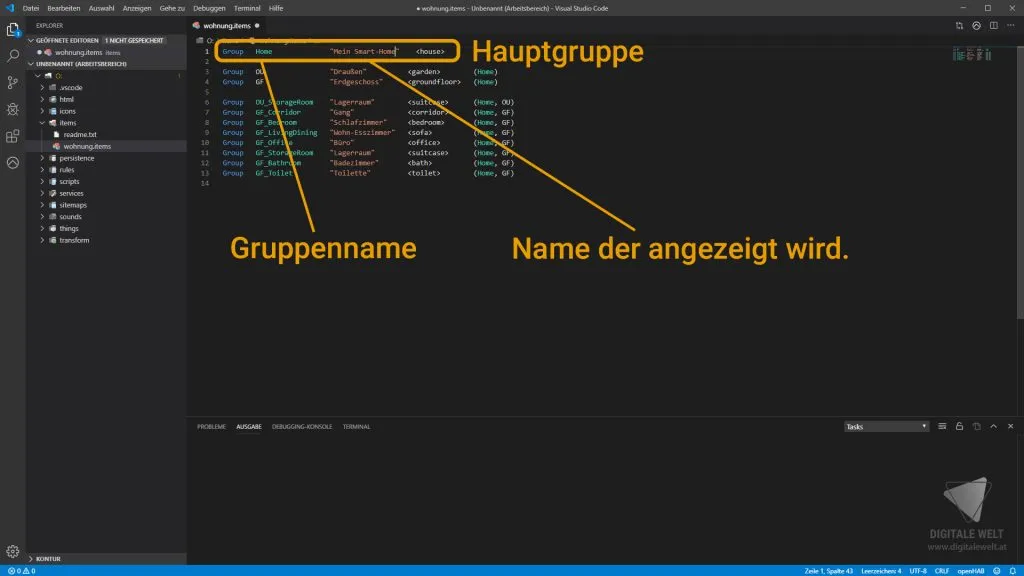Open the Source Control view

pyautogui.click(x=12, y=82)
